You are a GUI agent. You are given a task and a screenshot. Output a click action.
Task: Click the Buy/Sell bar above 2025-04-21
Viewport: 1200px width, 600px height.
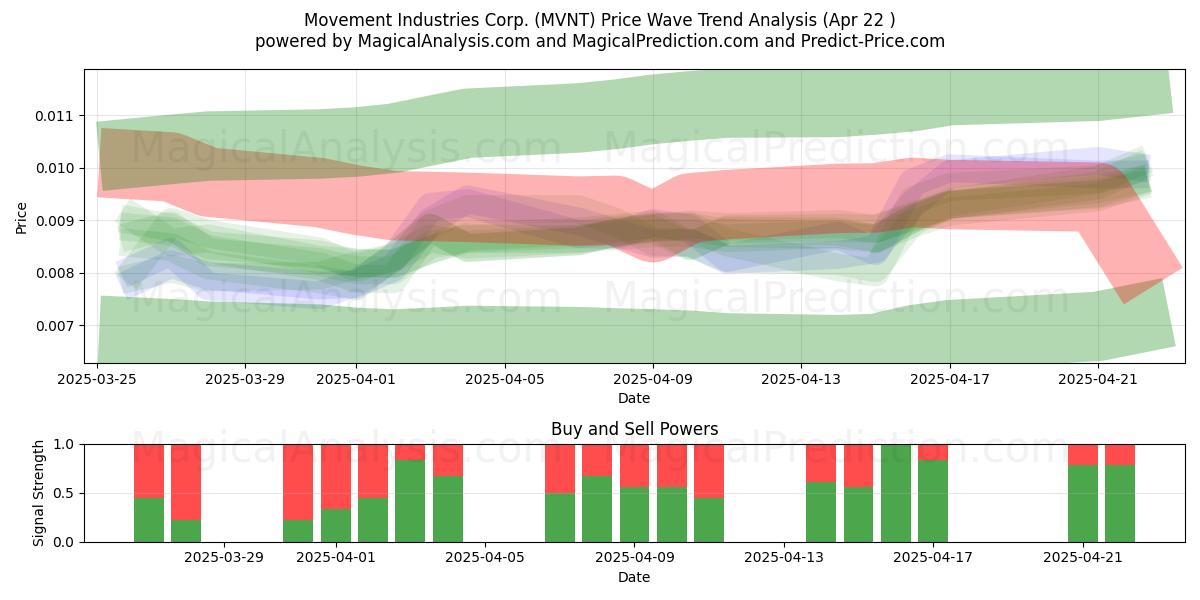click(1083, 493)
